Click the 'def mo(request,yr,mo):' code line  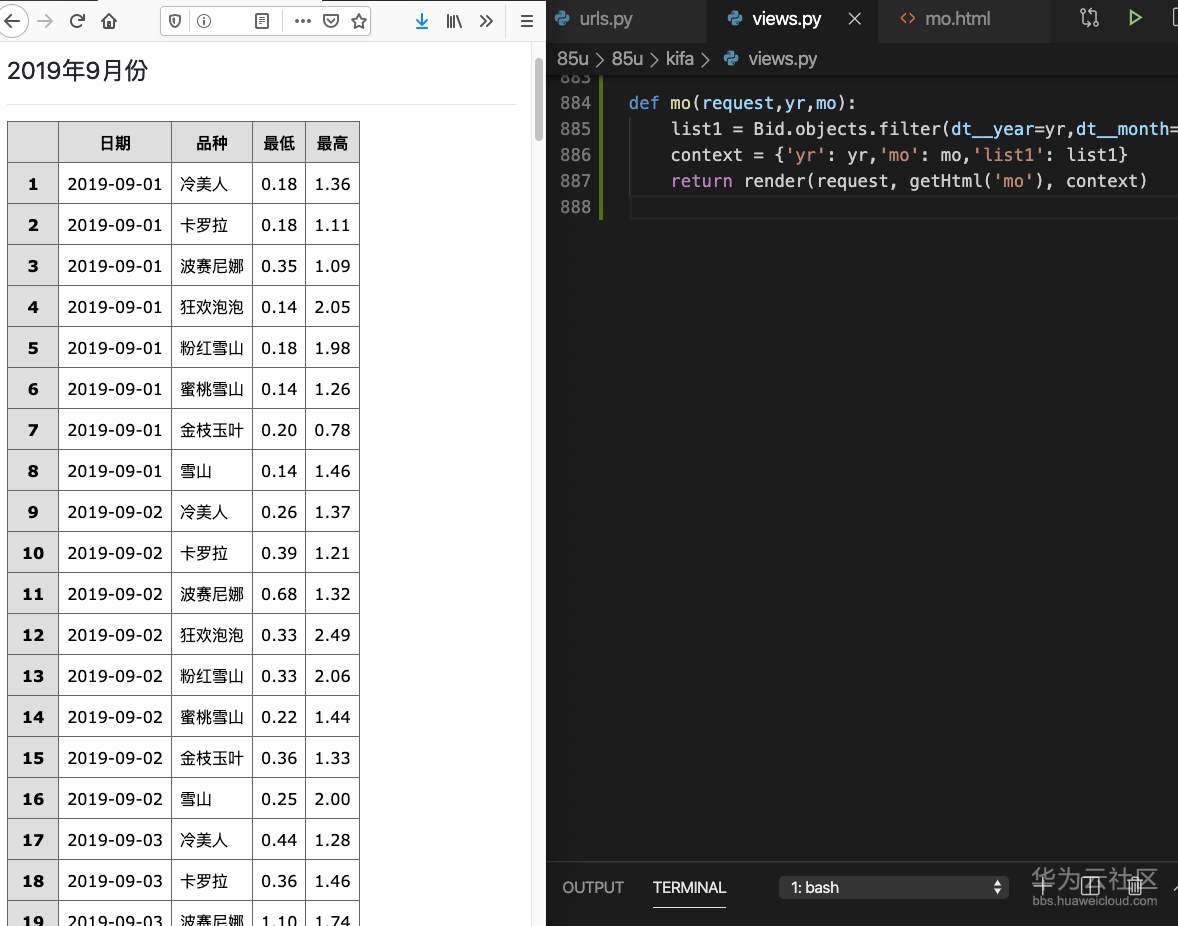pos(742,103)
